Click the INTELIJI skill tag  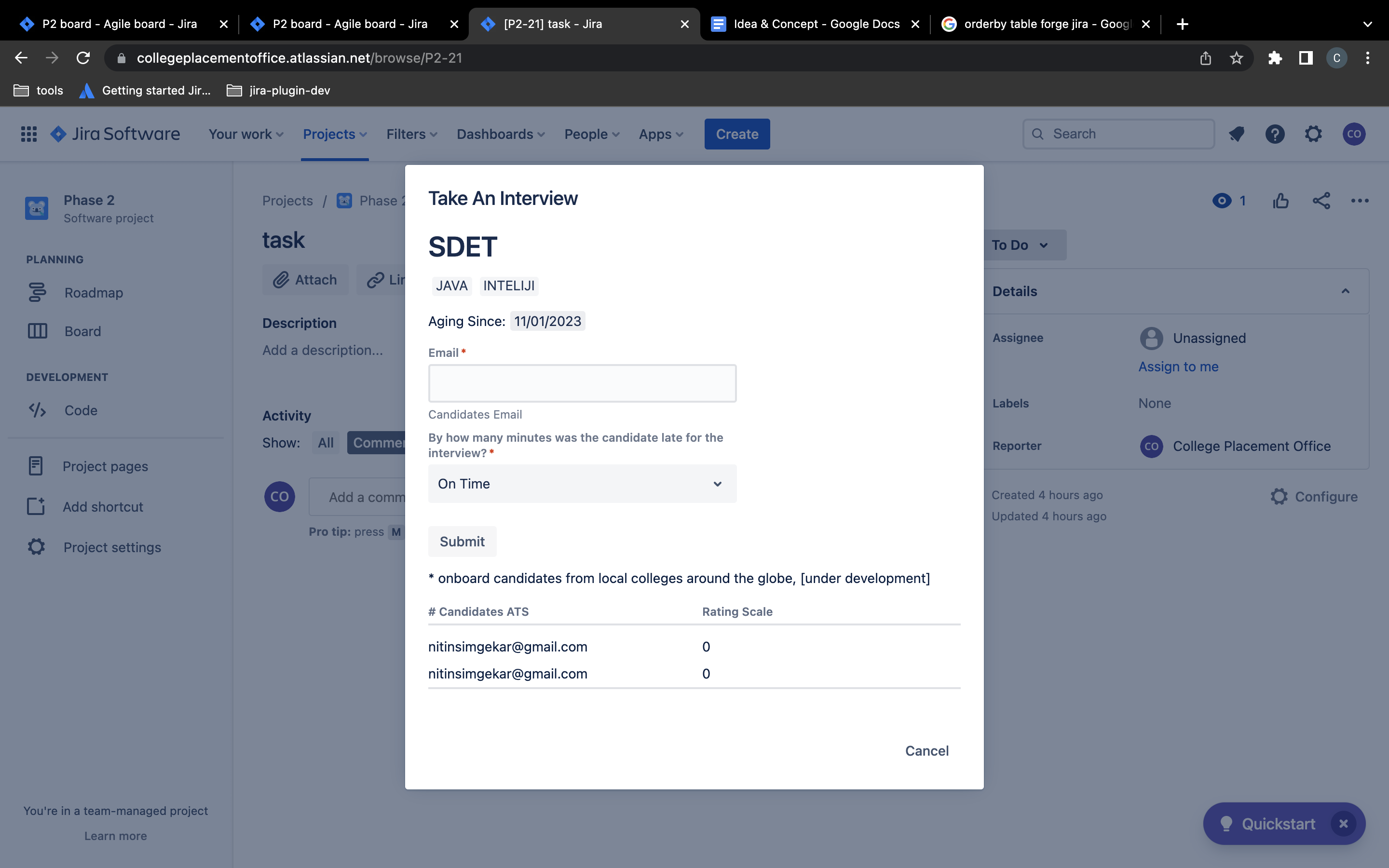tap(508, 285)
